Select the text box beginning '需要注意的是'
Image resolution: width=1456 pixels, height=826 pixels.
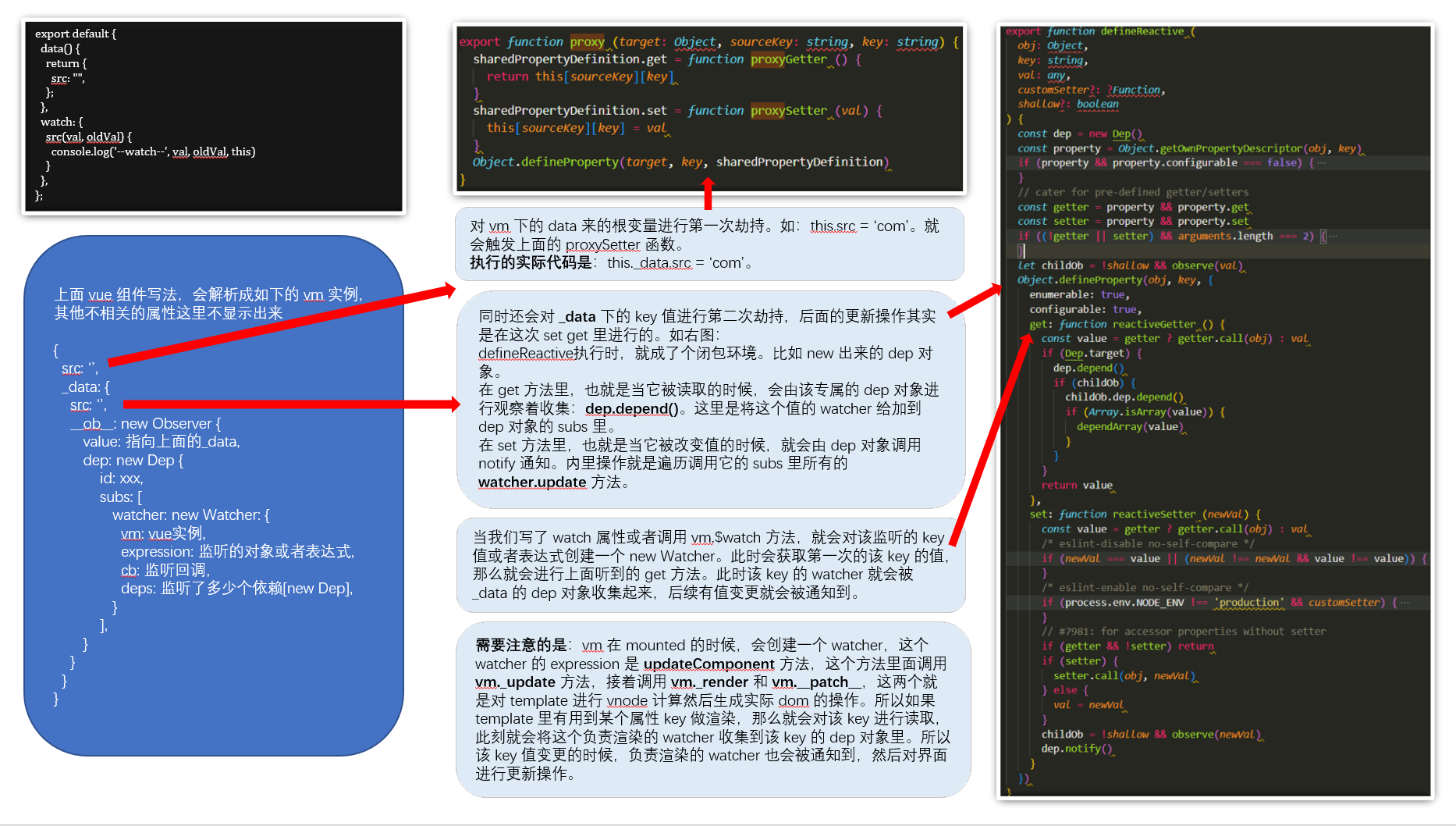click(x=712, y=709)
